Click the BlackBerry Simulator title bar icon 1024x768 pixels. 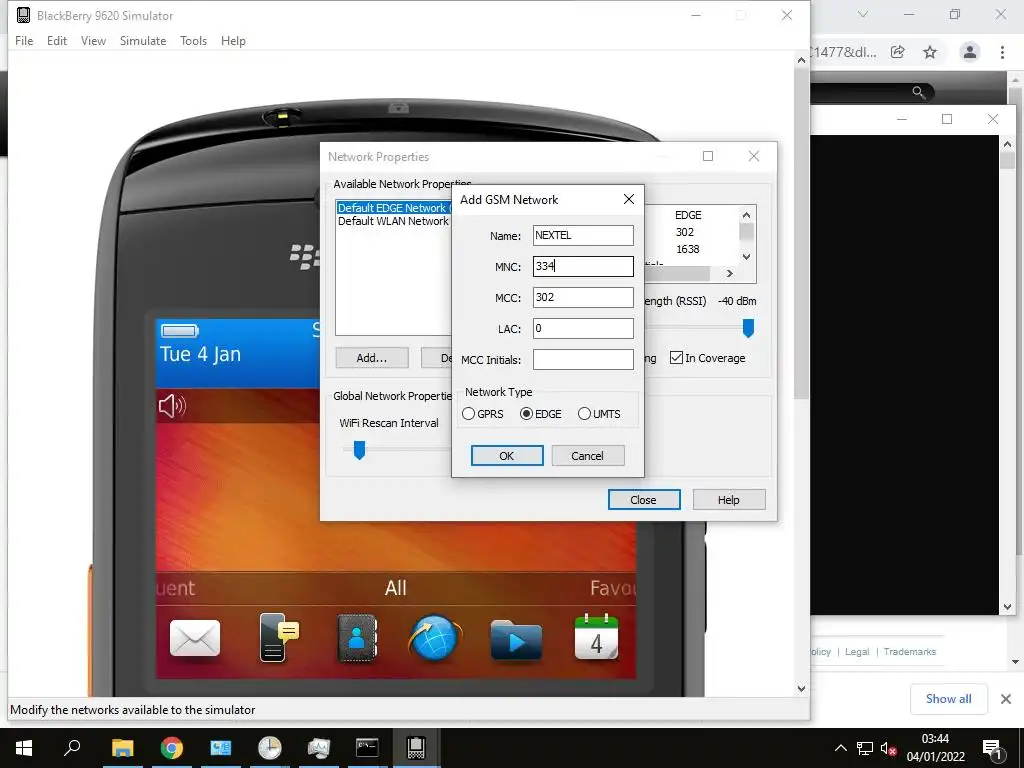[24, 15]
